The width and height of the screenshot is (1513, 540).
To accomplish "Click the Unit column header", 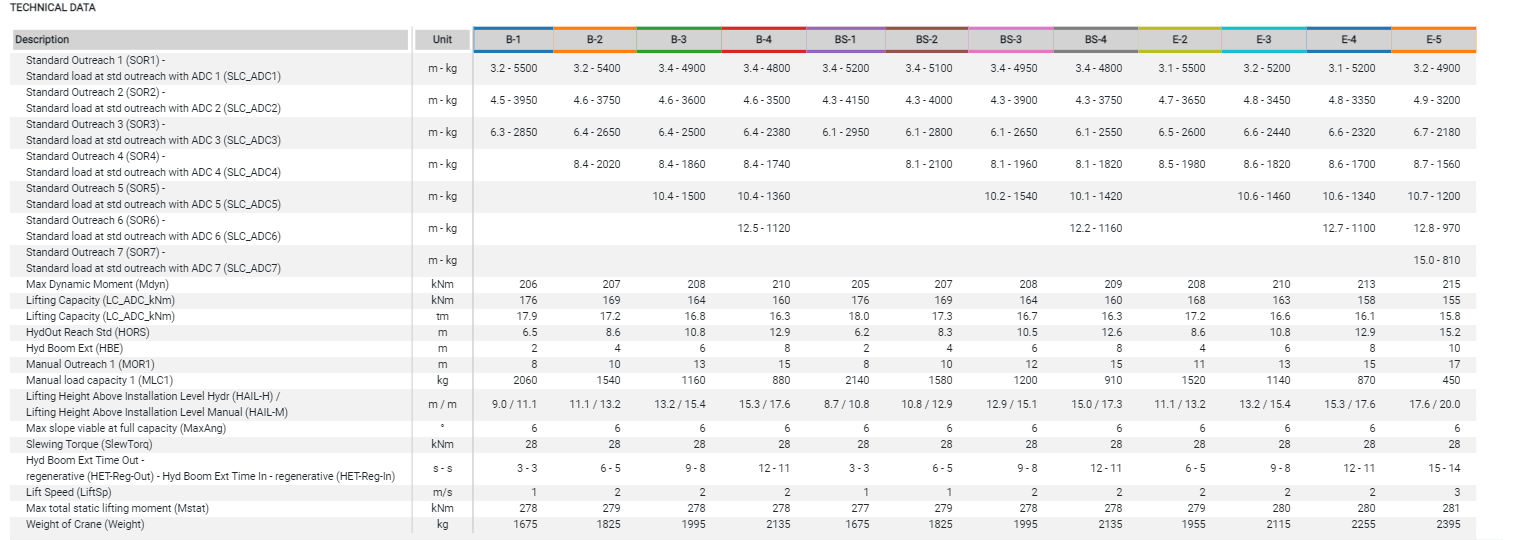I will [442, 40].
